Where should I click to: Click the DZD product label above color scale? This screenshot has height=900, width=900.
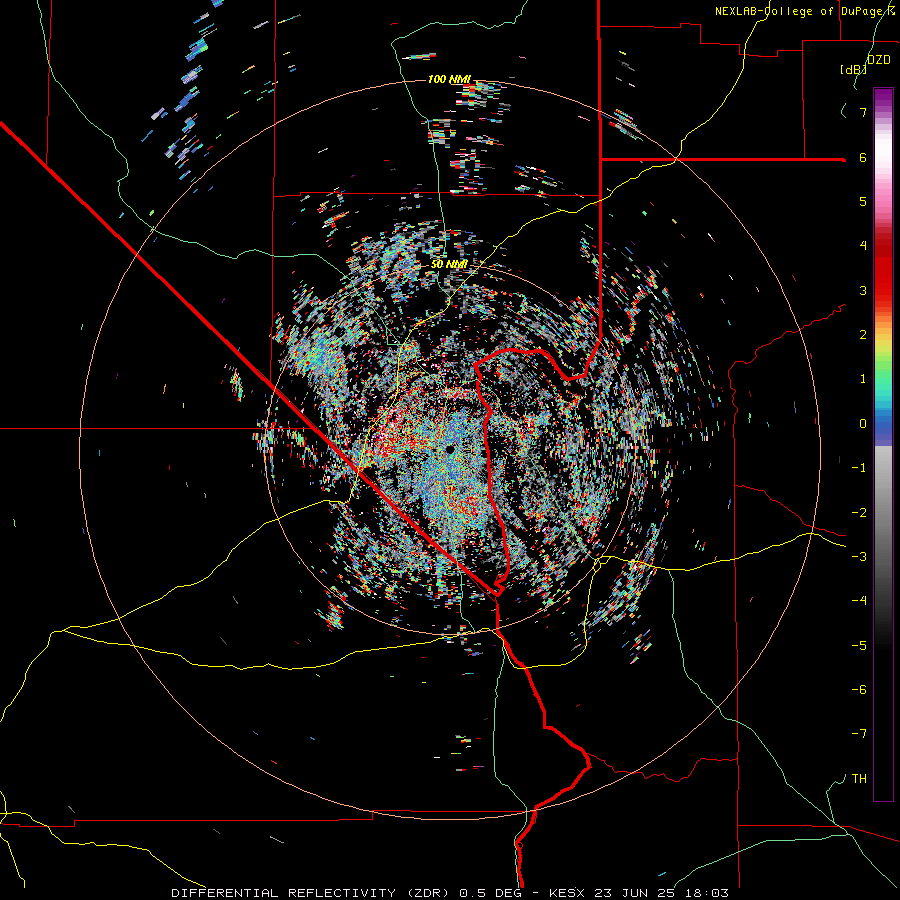pos(879,60)
